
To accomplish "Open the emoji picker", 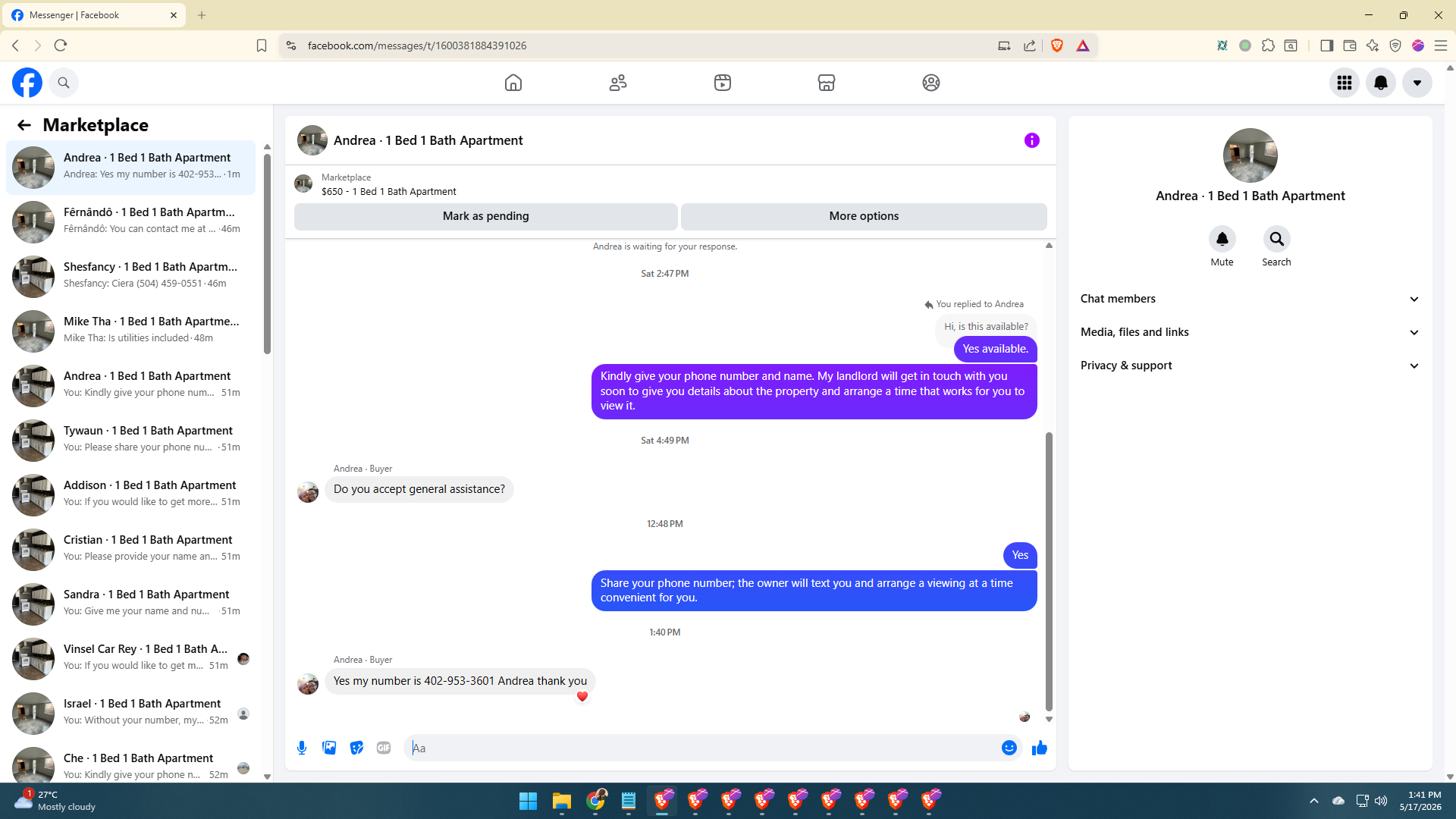I will pyautogui.click(x=1009, y=748).
